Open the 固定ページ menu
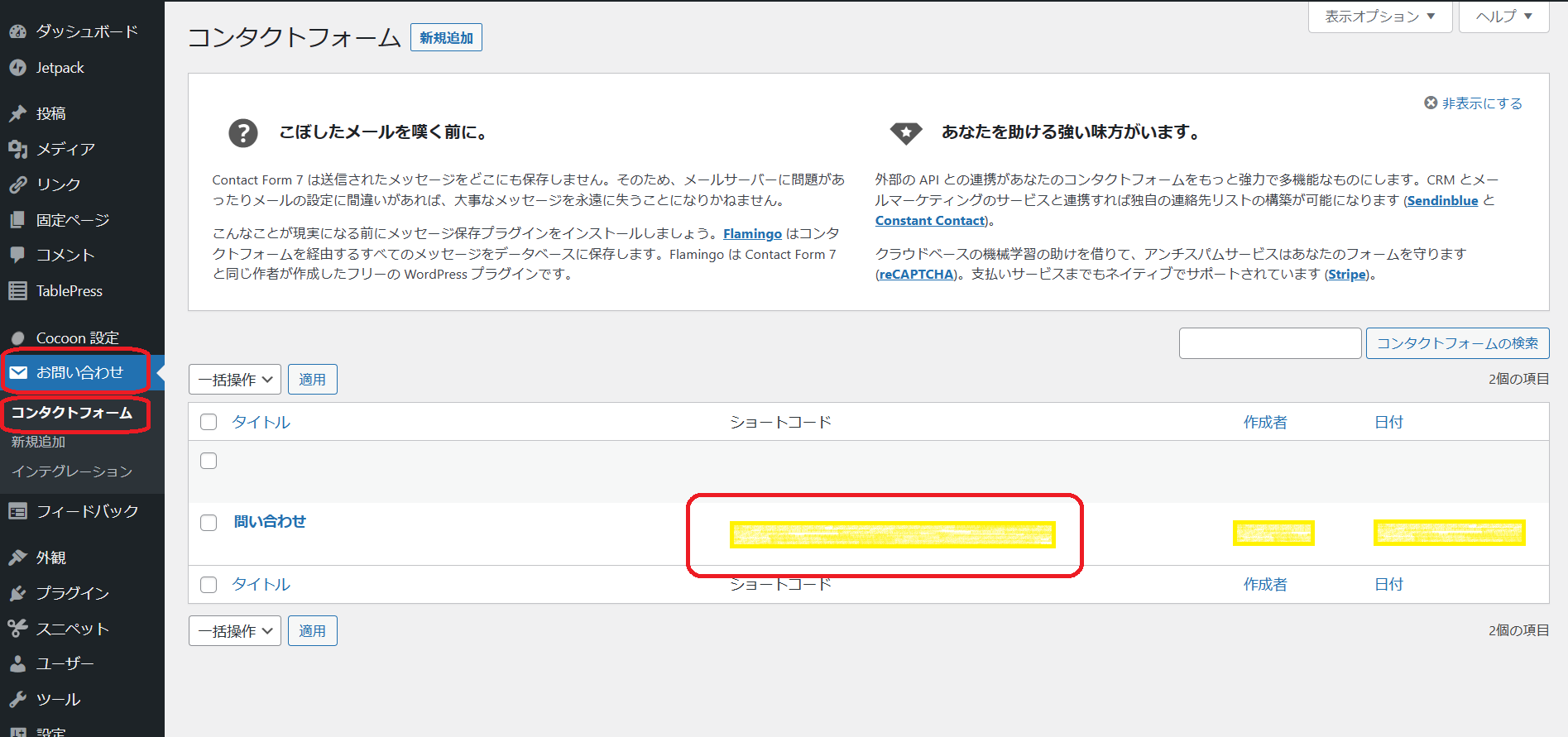Viewport: 1568px width, 737px height. pyautogui.click(x=73, y=220)
